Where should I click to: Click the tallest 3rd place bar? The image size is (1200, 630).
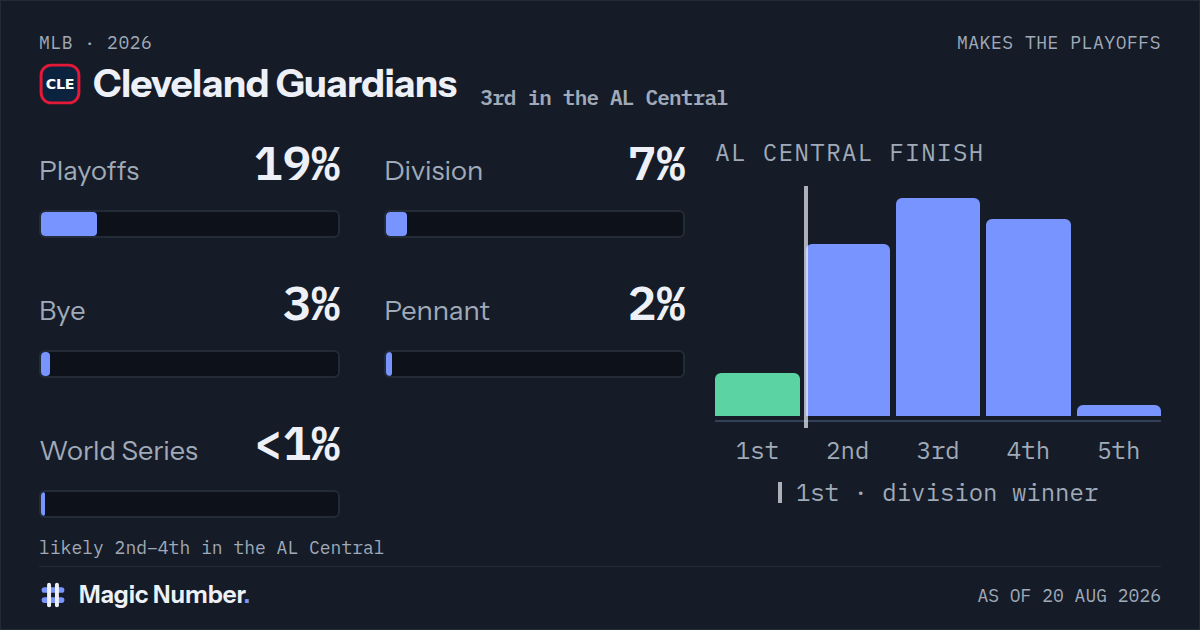(x=938, y=307)
